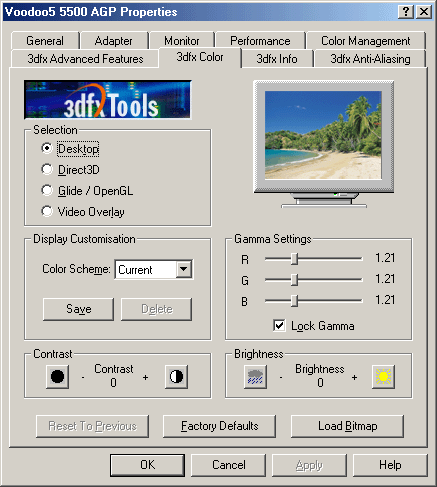437x487 pixels.
Task: Click the title bar question mark help button
Action: pos(406,12)
